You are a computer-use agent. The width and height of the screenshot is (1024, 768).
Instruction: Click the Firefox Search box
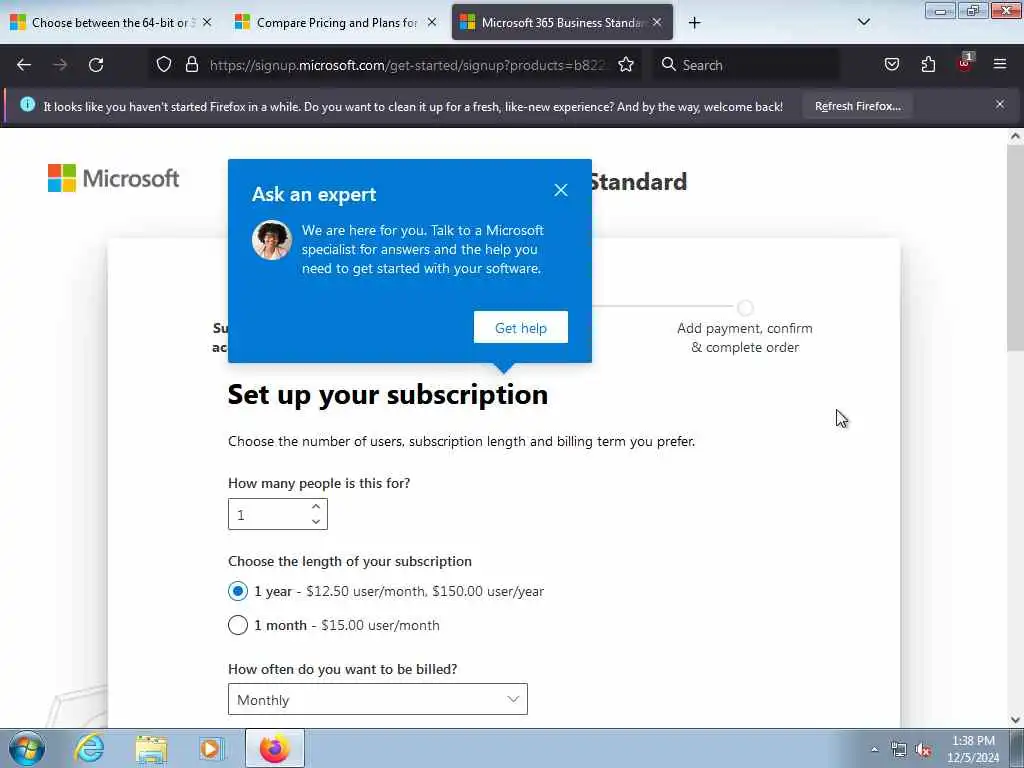[x=746, y=65]
